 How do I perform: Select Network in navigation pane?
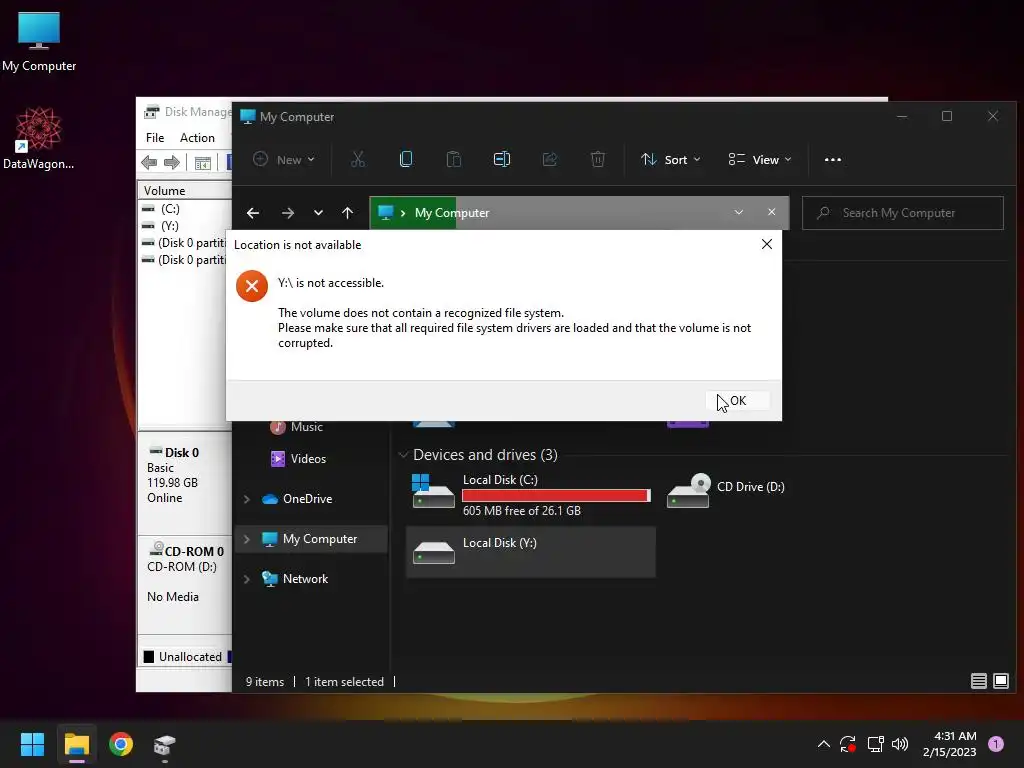coord(306,579)
